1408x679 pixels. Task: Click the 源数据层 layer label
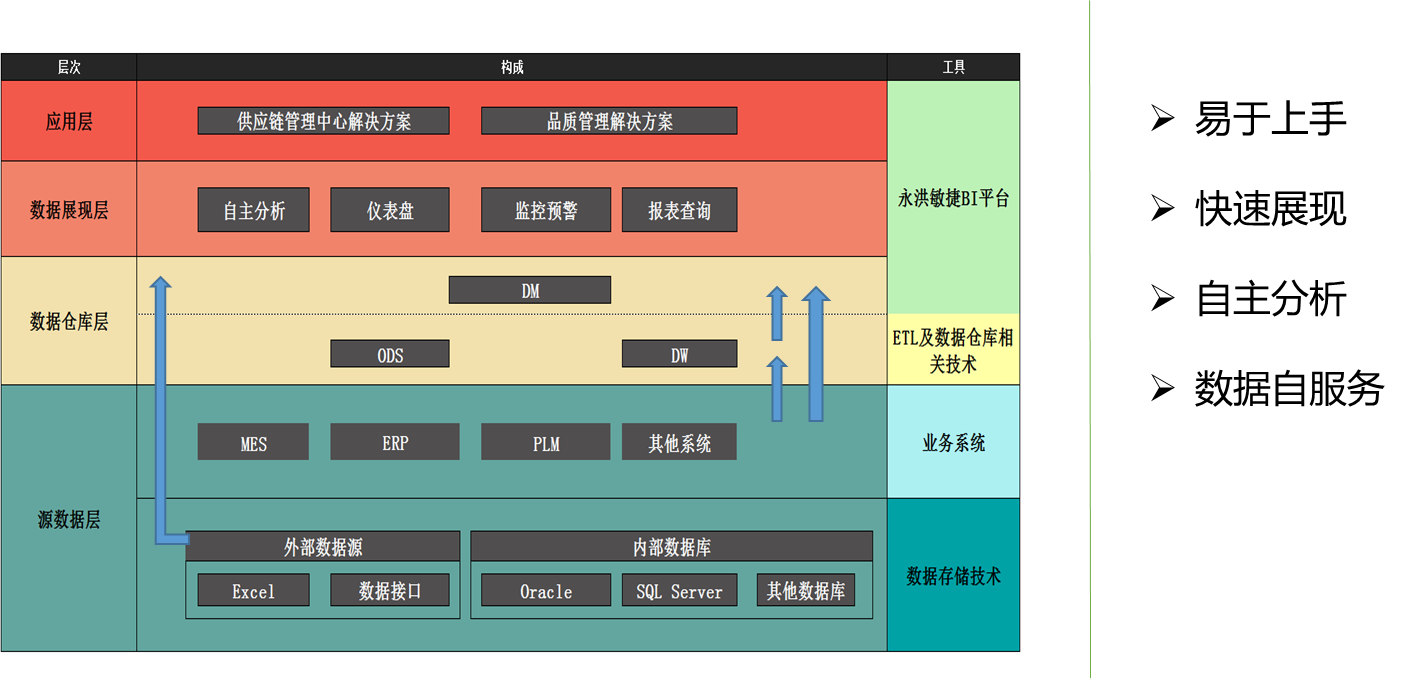69,519
